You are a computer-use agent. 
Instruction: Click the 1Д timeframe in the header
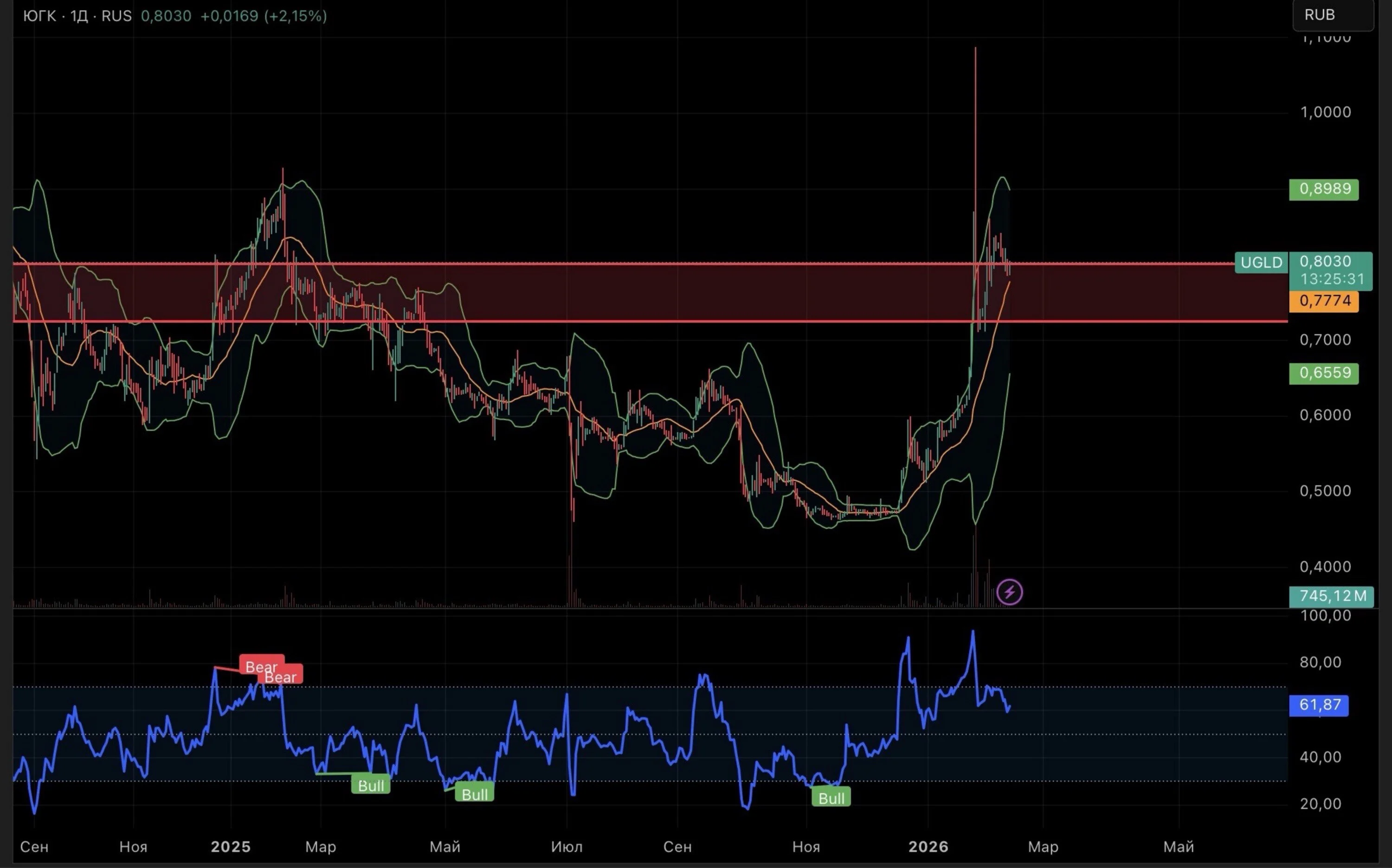click(x=78, y=16)
